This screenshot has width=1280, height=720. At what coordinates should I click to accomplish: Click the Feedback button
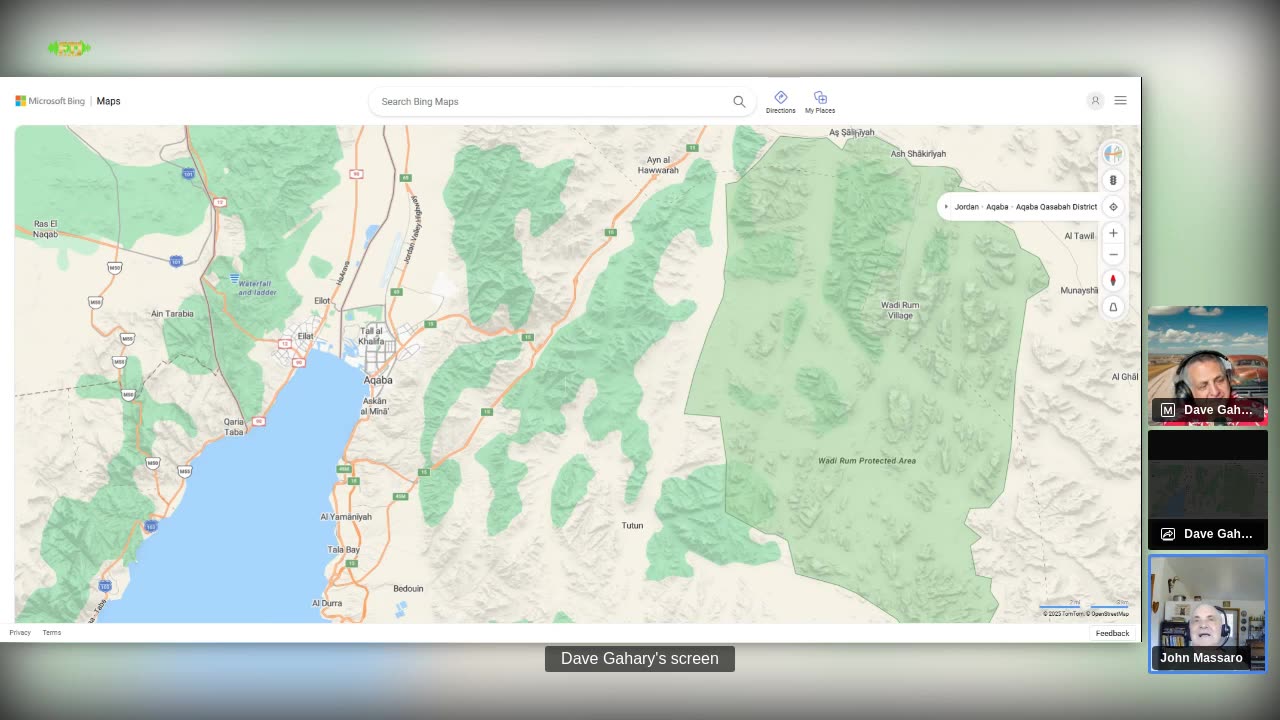1112,633
